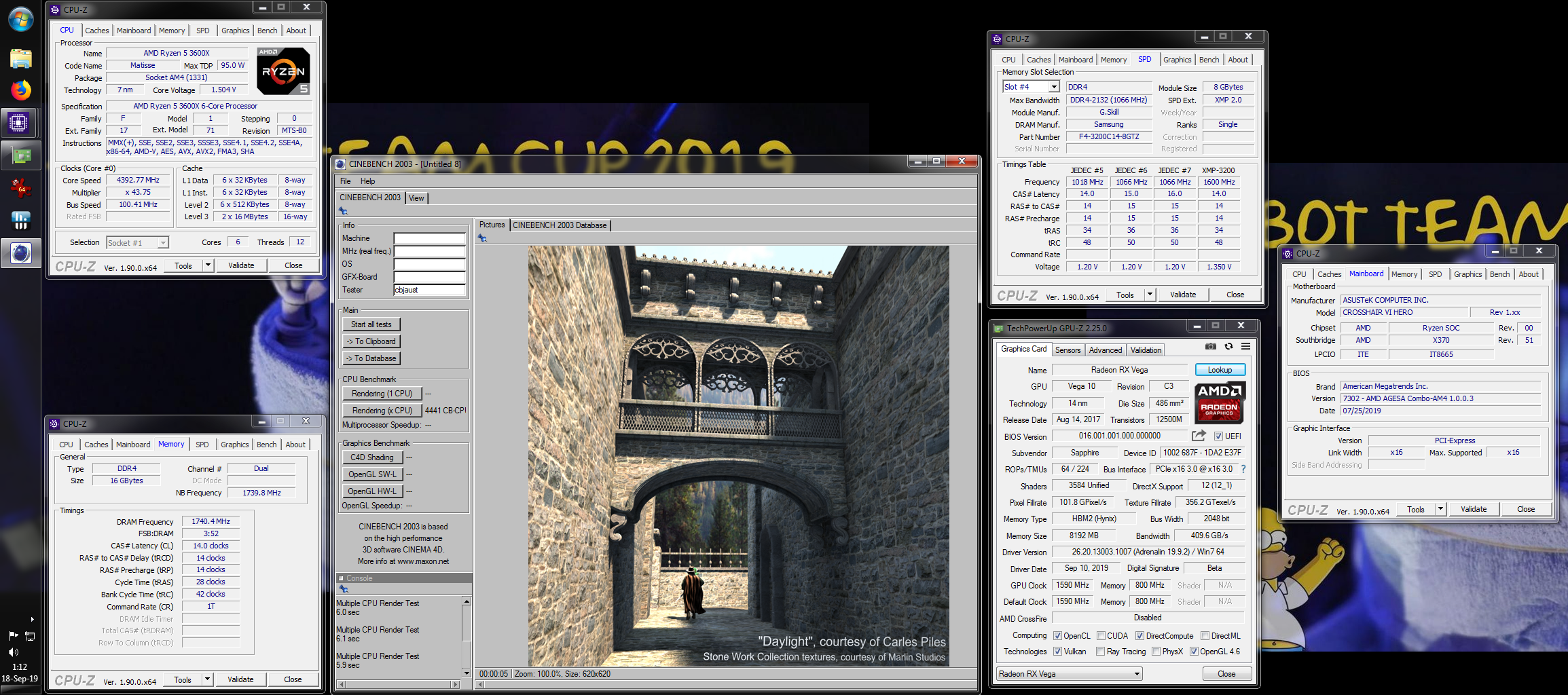
Task: Switch to the GPU-Z Advanced tab
Action: tap(1105, 350)
